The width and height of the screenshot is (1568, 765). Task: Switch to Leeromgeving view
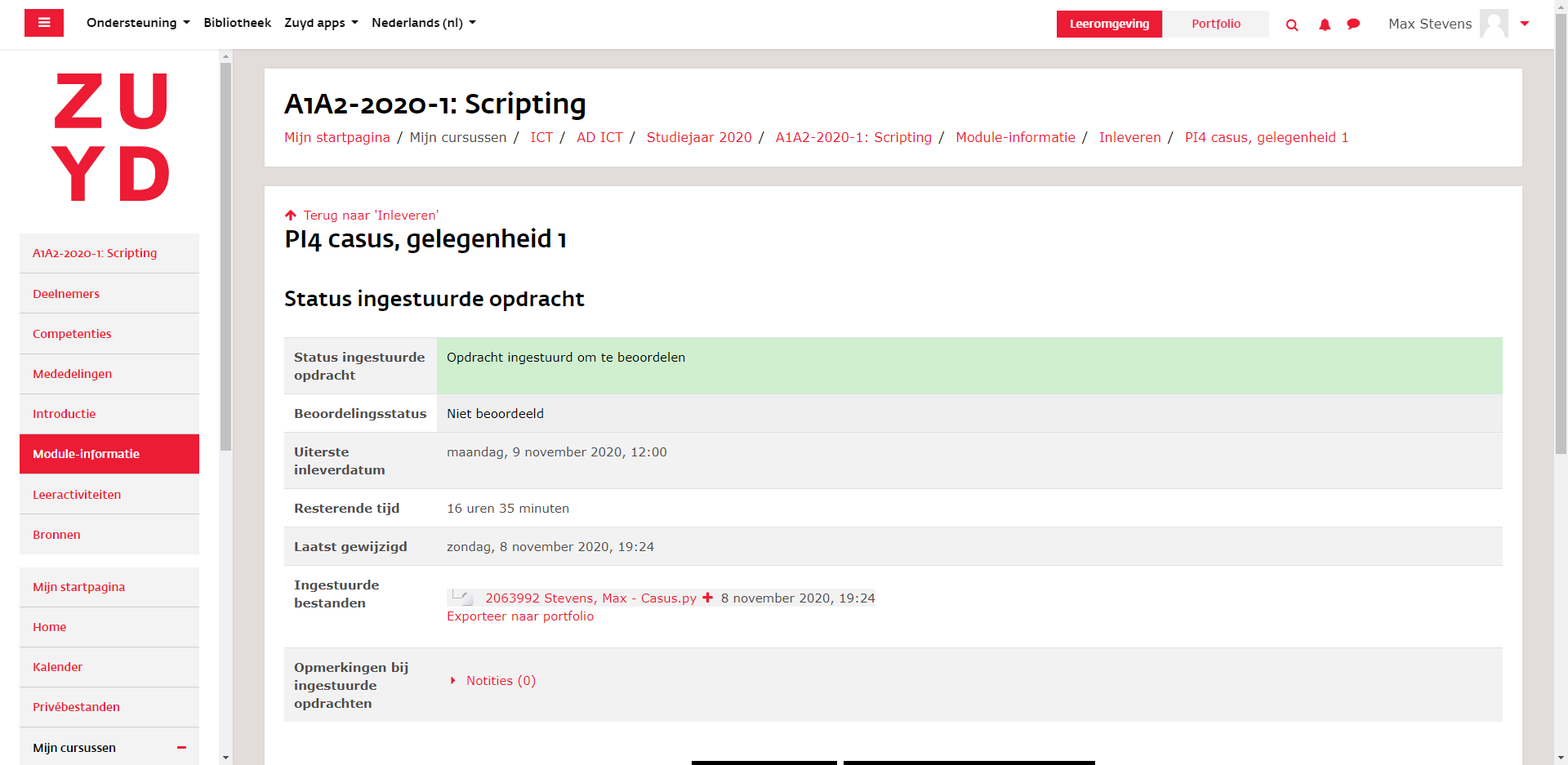(1109, 24)
